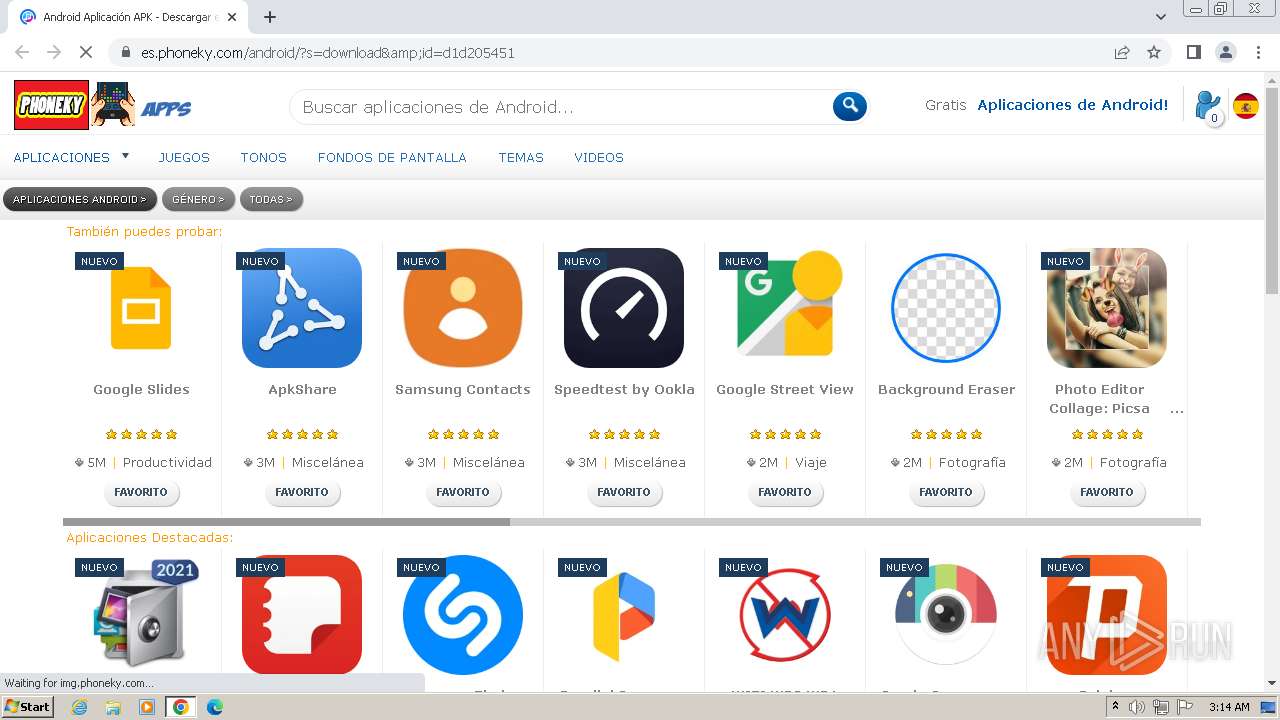This screenshot has width=1280, height=720.
Task: Click the PHONEKY logo
Action: coord(51,105)
